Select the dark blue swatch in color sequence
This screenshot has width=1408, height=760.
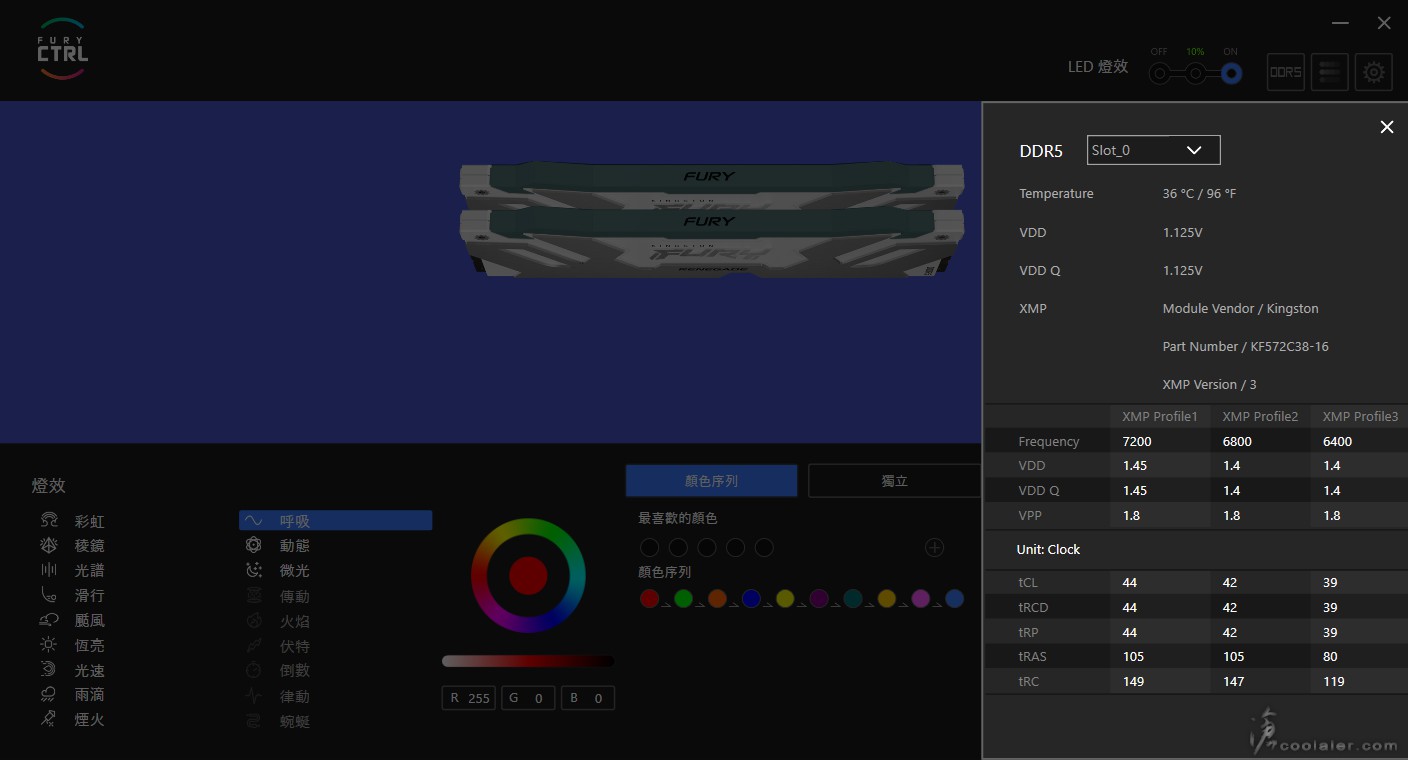751,598
